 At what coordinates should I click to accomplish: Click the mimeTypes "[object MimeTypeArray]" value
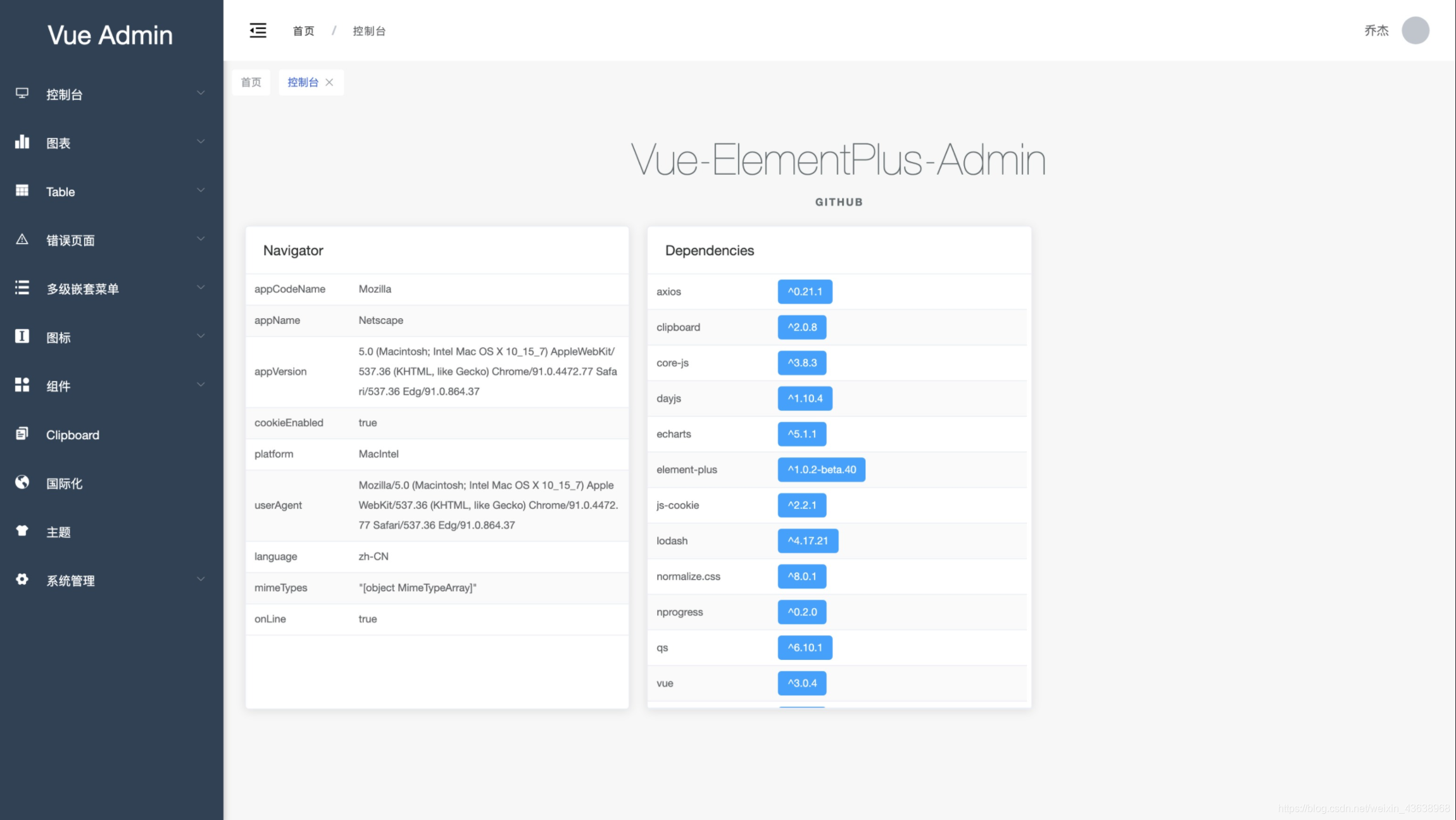coord(417,588)
